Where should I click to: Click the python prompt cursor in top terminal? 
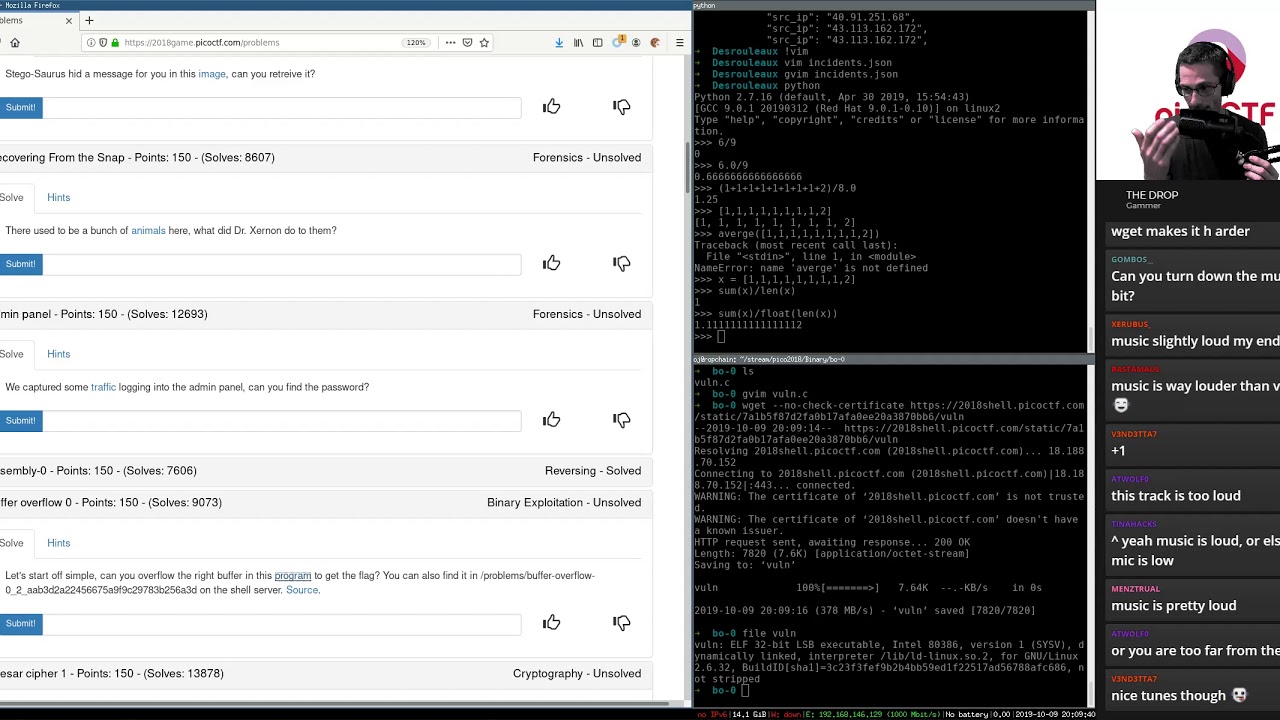click(721, 337)
